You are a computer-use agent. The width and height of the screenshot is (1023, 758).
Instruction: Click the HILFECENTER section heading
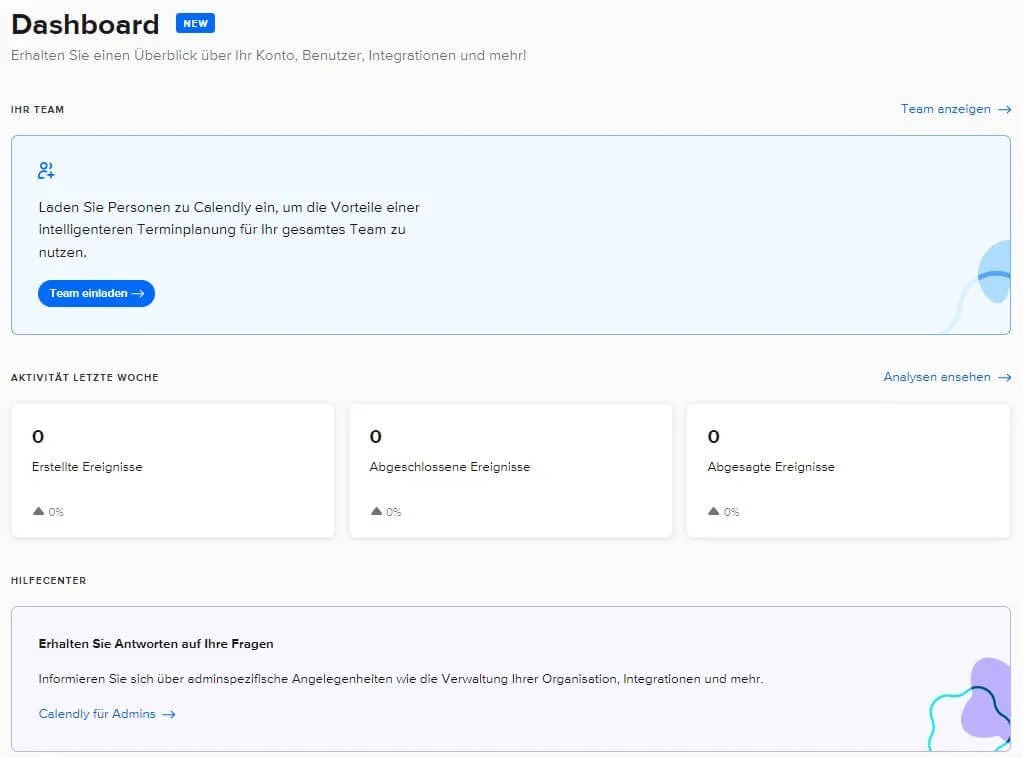tap(48, 581)
